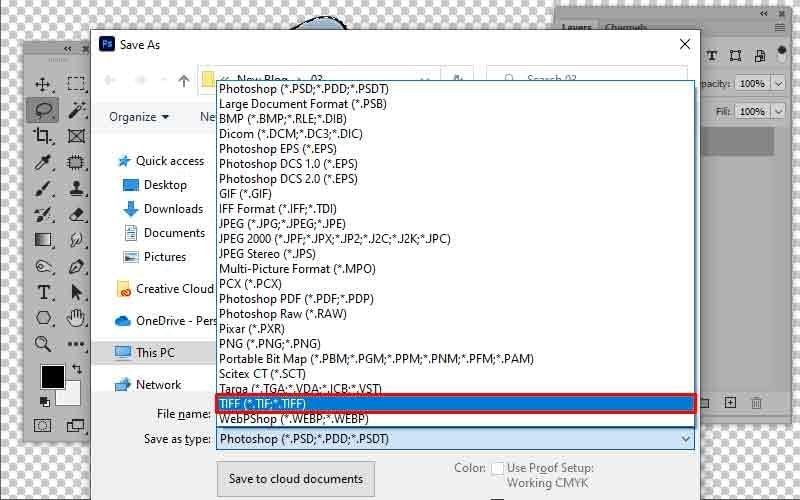Expand the Save as type combo box
This screenshot has width=800, height=500.
[685, 439]
